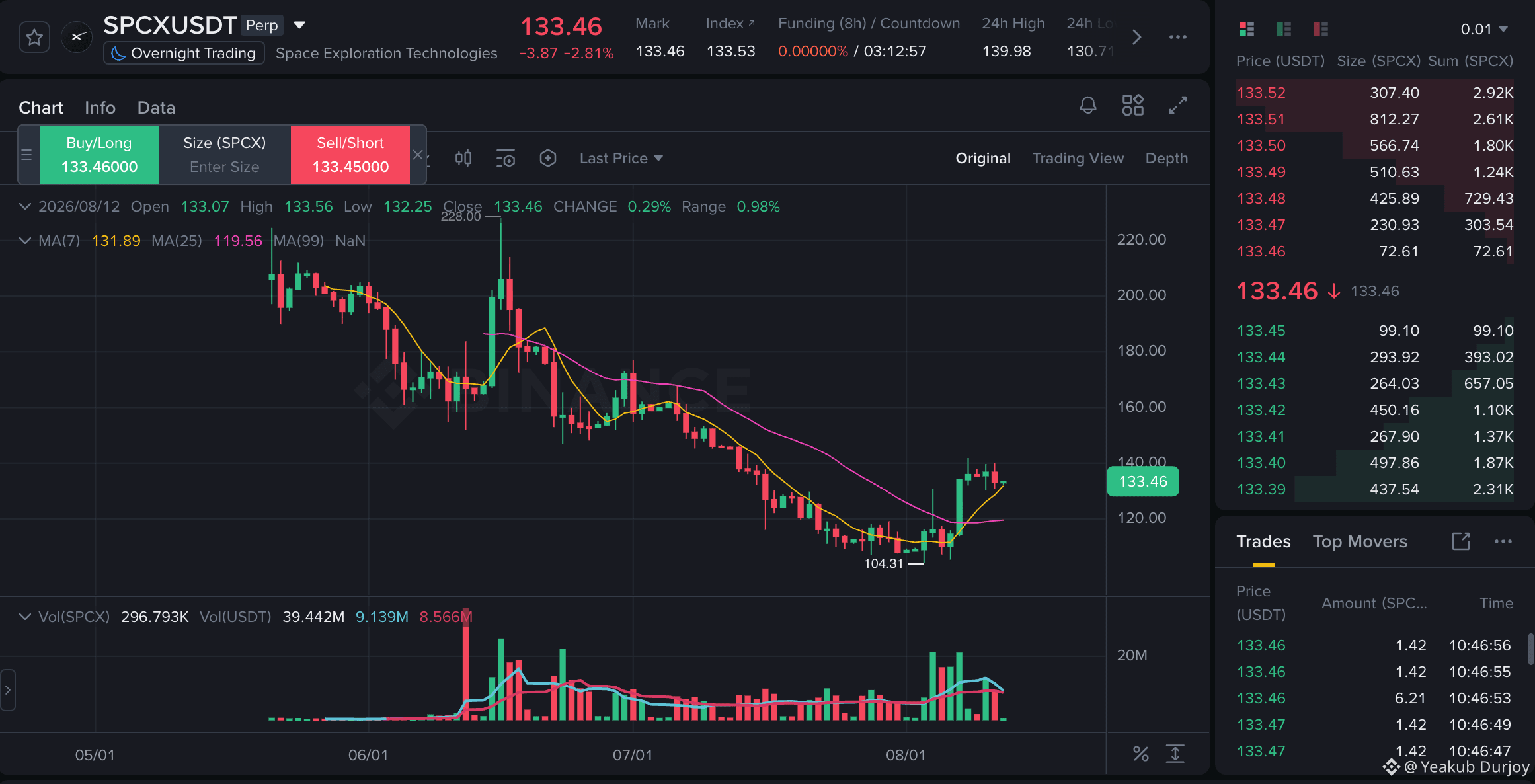Image resolution: width=1535 pixels, height=784 pixels.
Task: Switch to the Data tab
Action: pos(156,108)
